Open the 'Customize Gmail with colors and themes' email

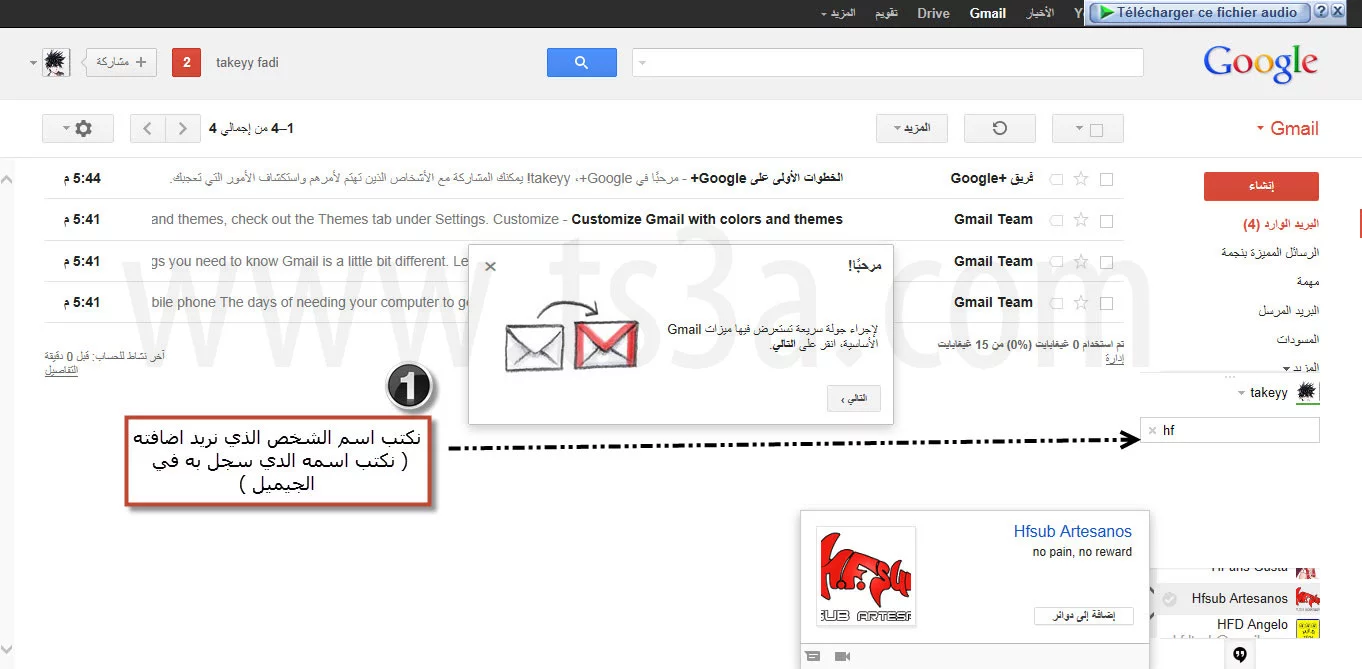point(584,220)
